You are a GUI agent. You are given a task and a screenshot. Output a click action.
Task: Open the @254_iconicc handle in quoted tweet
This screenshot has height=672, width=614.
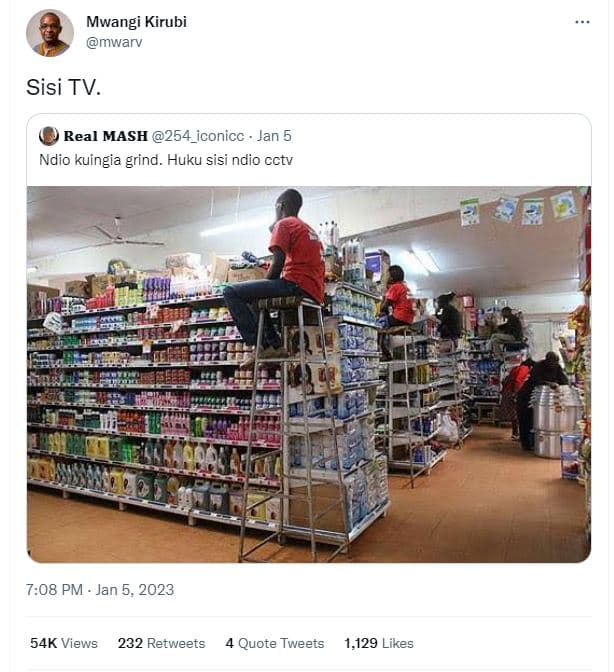click(198, 136)
